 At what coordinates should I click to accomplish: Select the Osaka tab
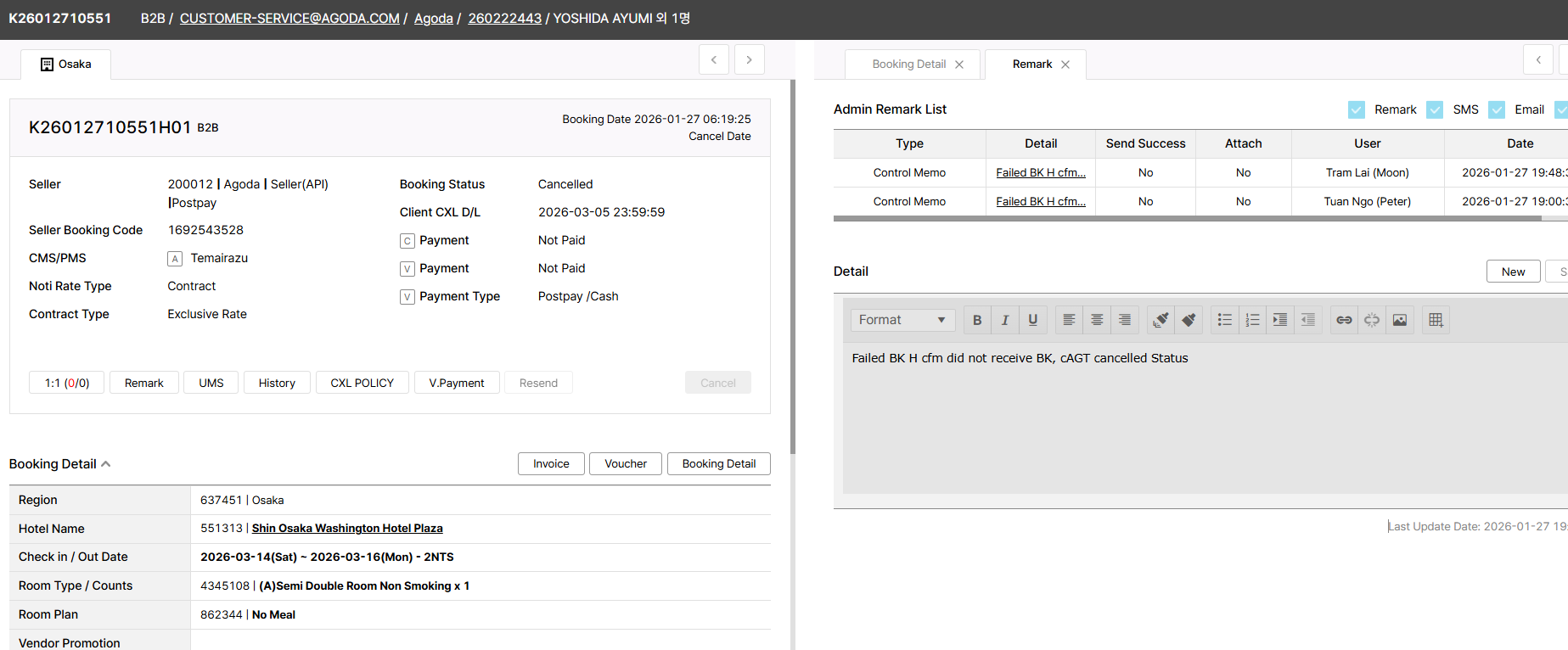[66, 64]
